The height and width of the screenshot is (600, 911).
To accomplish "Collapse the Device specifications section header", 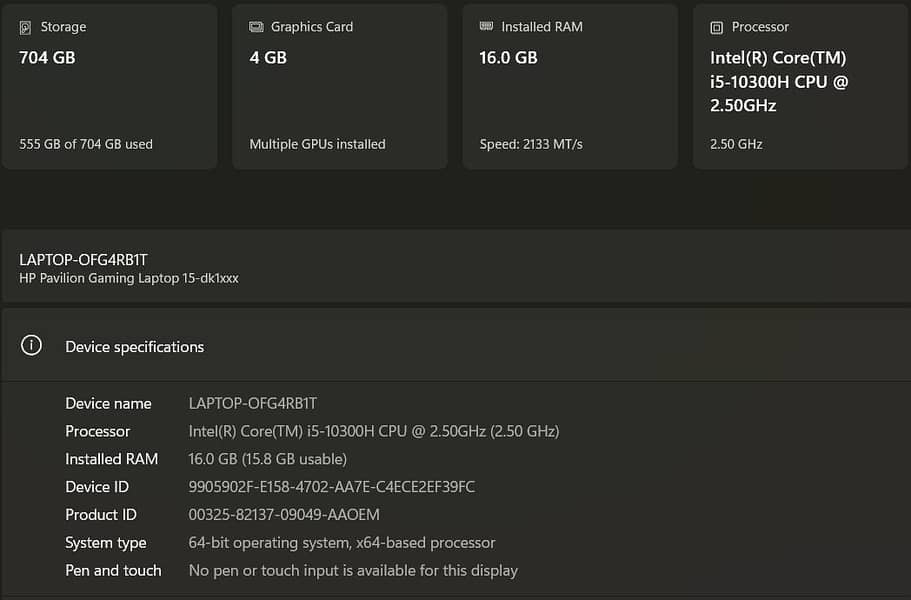I will click(455, 346).
